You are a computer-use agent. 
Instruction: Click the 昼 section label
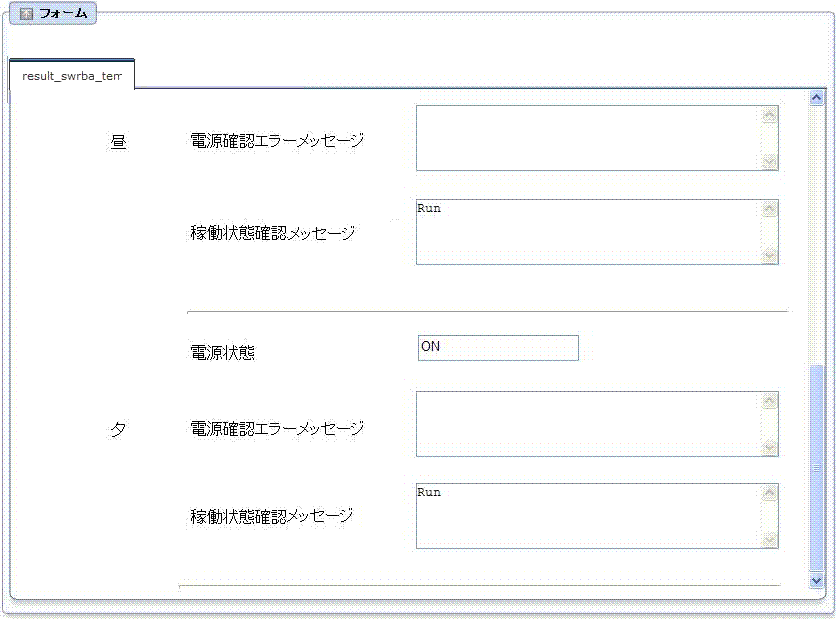point(118,141)
